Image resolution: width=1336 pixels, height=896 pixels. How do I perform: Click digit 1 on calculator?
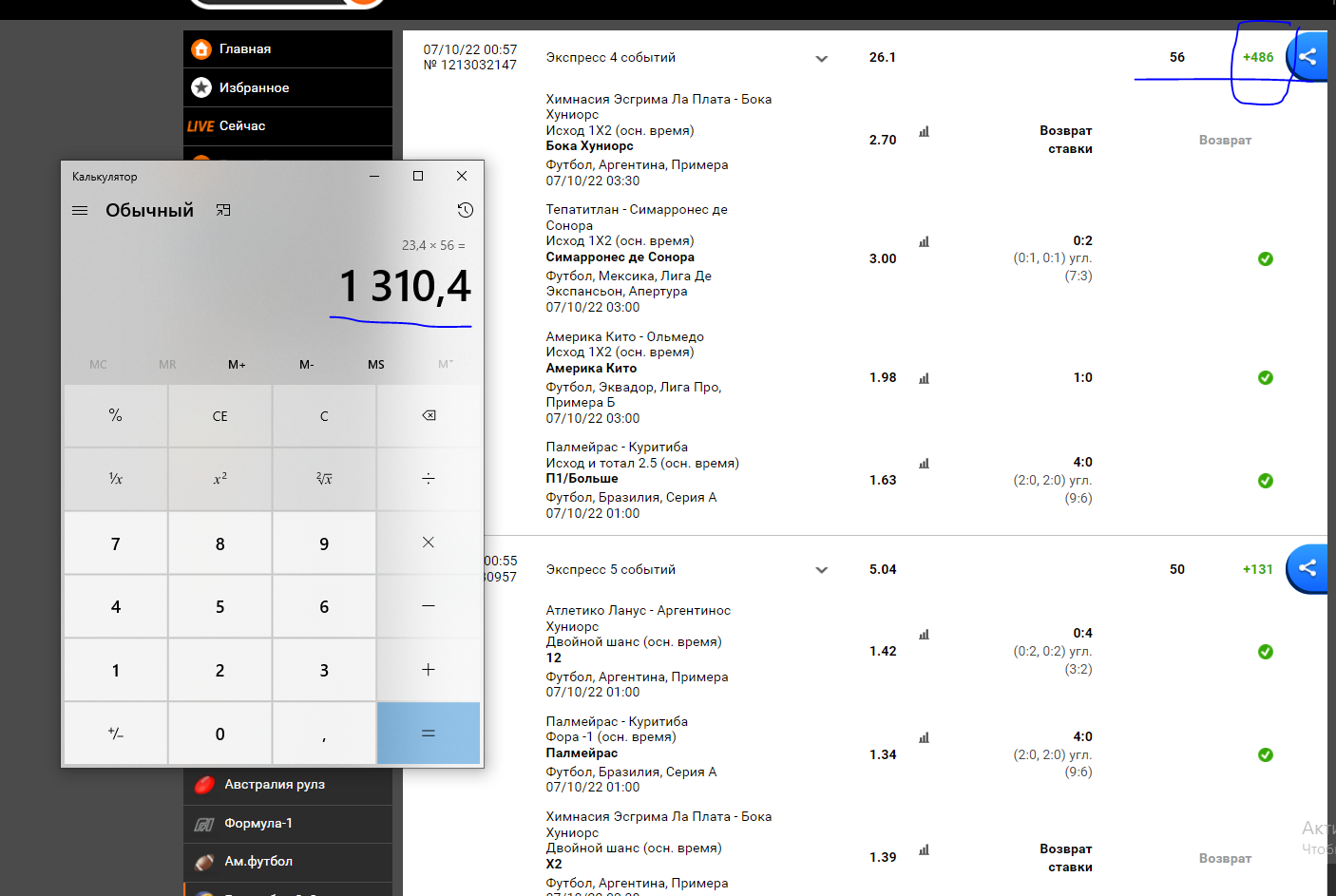(116, 670)
